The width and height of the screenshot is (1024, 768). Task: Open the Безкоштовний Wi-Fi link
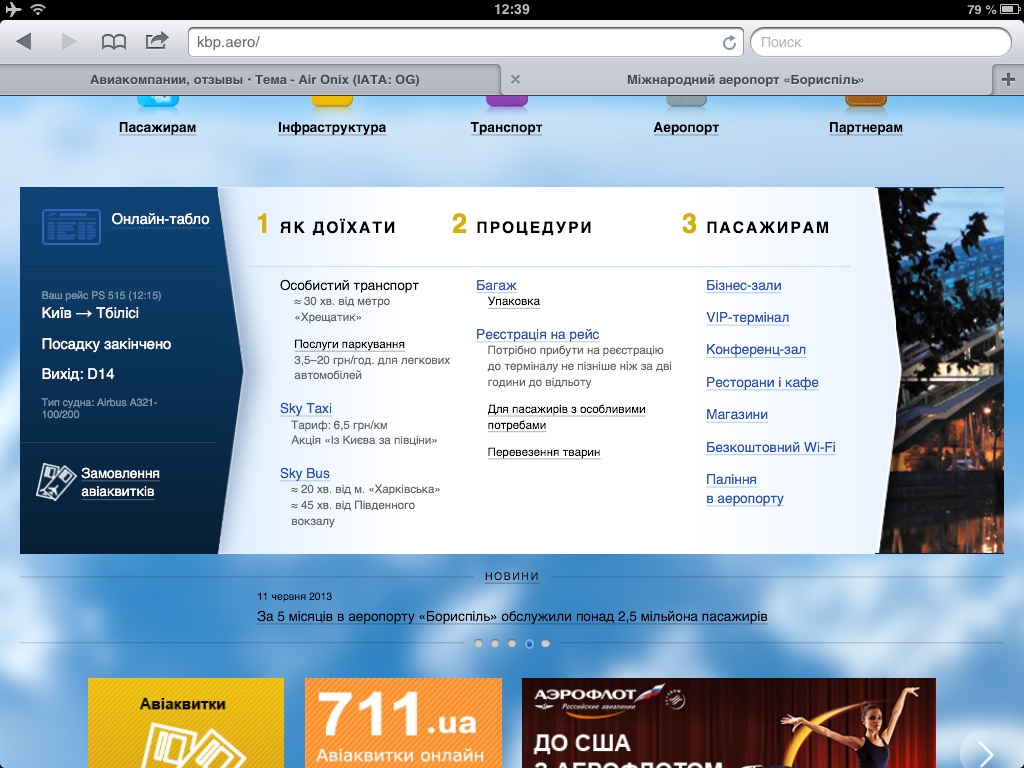coord(770,447)
